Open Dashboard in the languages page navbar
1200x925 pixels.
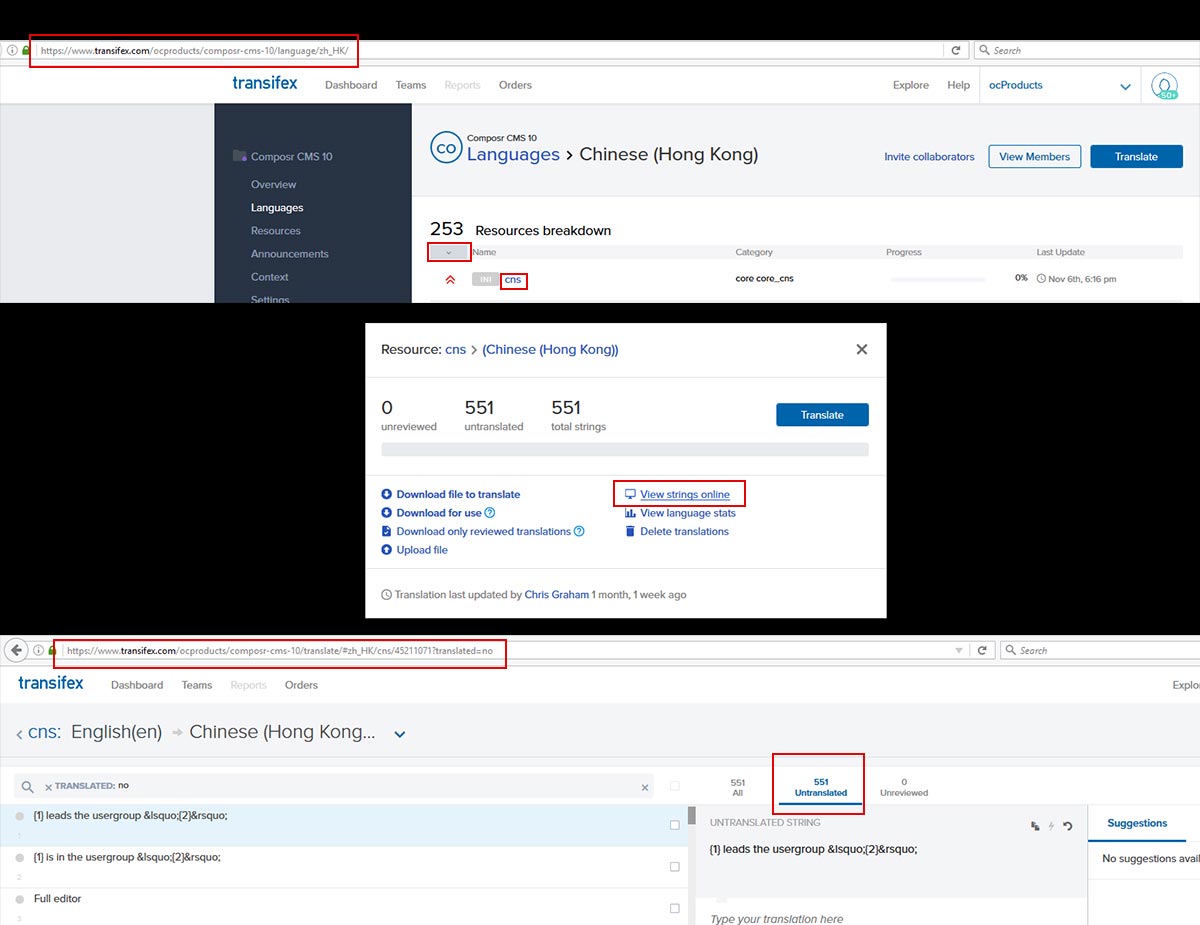pyautogui.click(x=351, y=85)
